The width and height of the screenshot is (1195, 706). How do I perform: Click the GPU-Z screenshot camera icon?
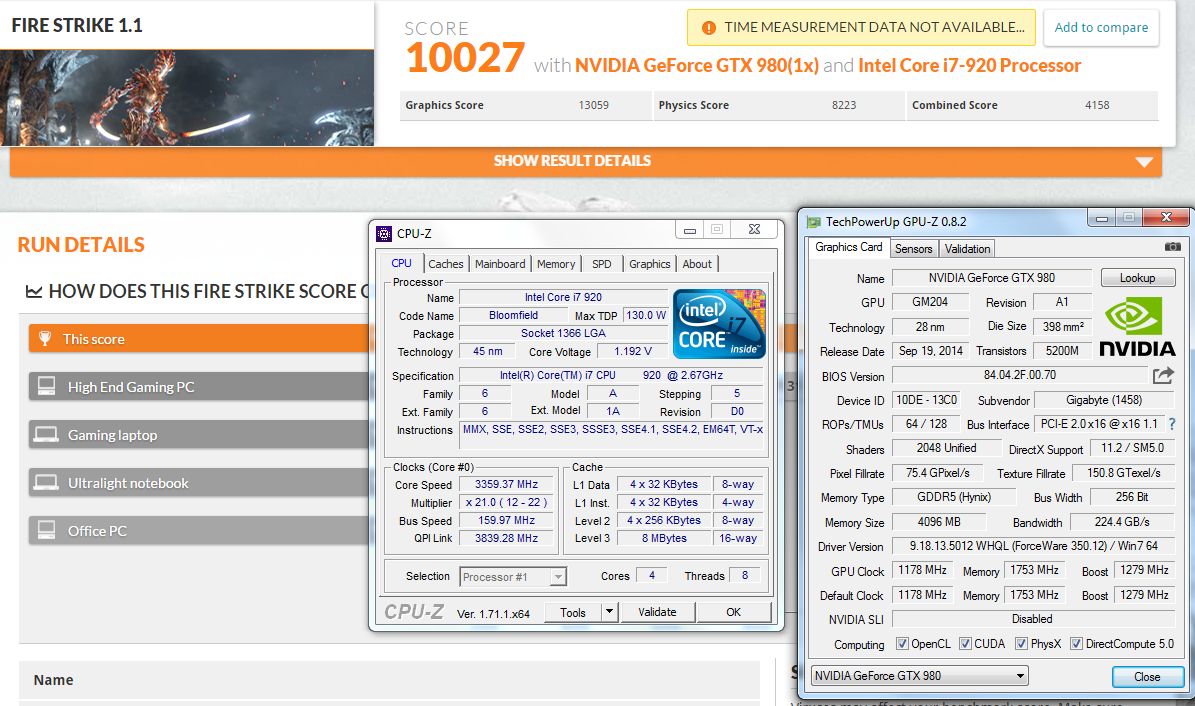tap(1173, 246)
